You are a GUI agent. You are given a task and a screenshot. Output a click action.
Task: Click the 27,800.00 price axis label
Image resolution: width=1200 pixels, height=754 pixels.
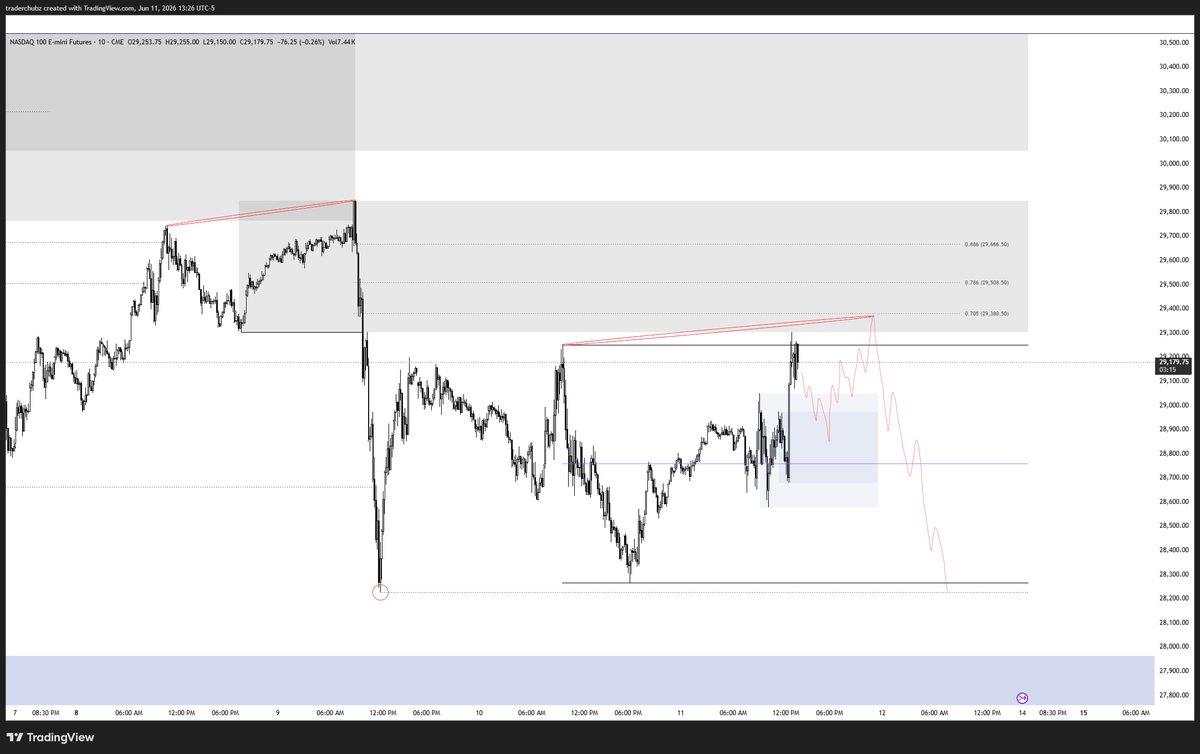pos(1173,695)
